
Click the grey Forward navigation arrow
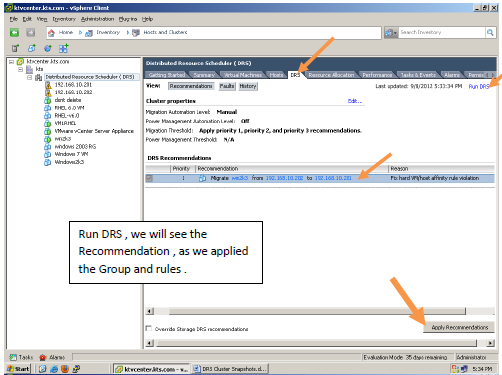[x=31, y=32]
